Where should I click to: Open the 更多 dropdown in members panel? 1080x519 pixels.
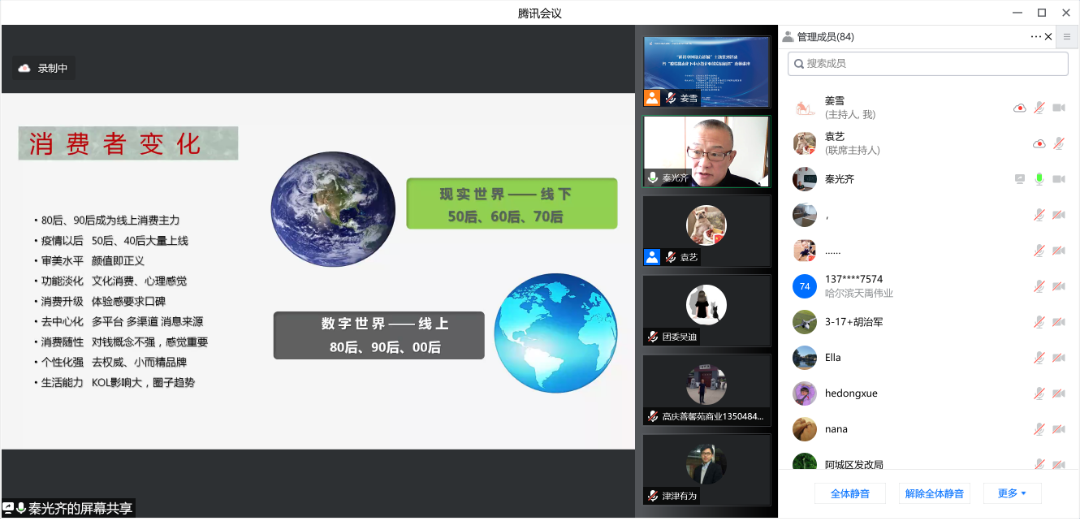(1012, 493)
